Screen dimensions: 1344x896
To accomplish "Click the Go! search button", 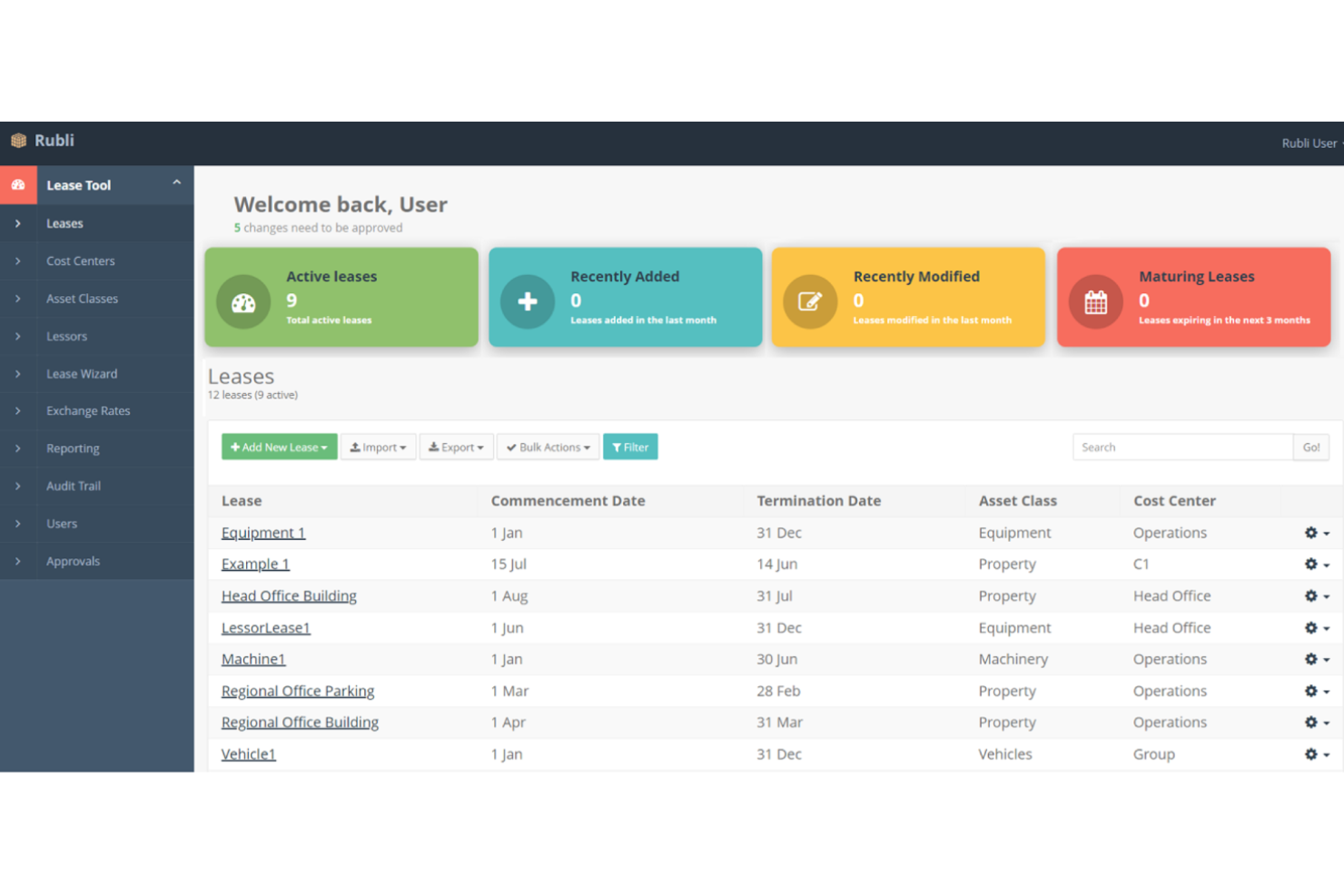I will click(1311, 447).
